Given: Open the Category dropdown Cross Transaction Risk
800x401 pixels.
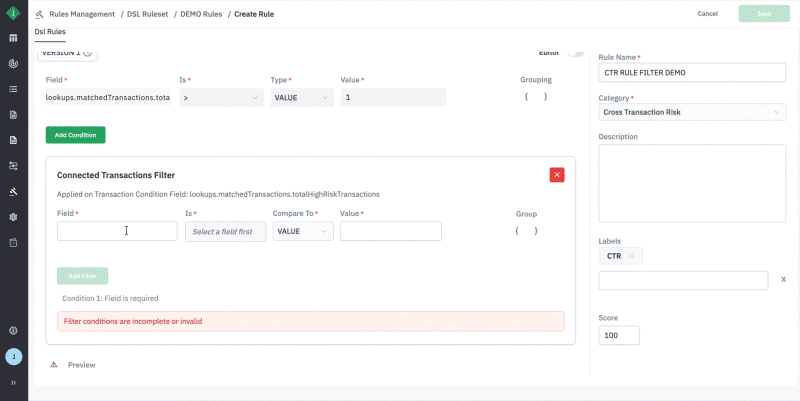Looking at the screenshot, I should pos(692,112).
